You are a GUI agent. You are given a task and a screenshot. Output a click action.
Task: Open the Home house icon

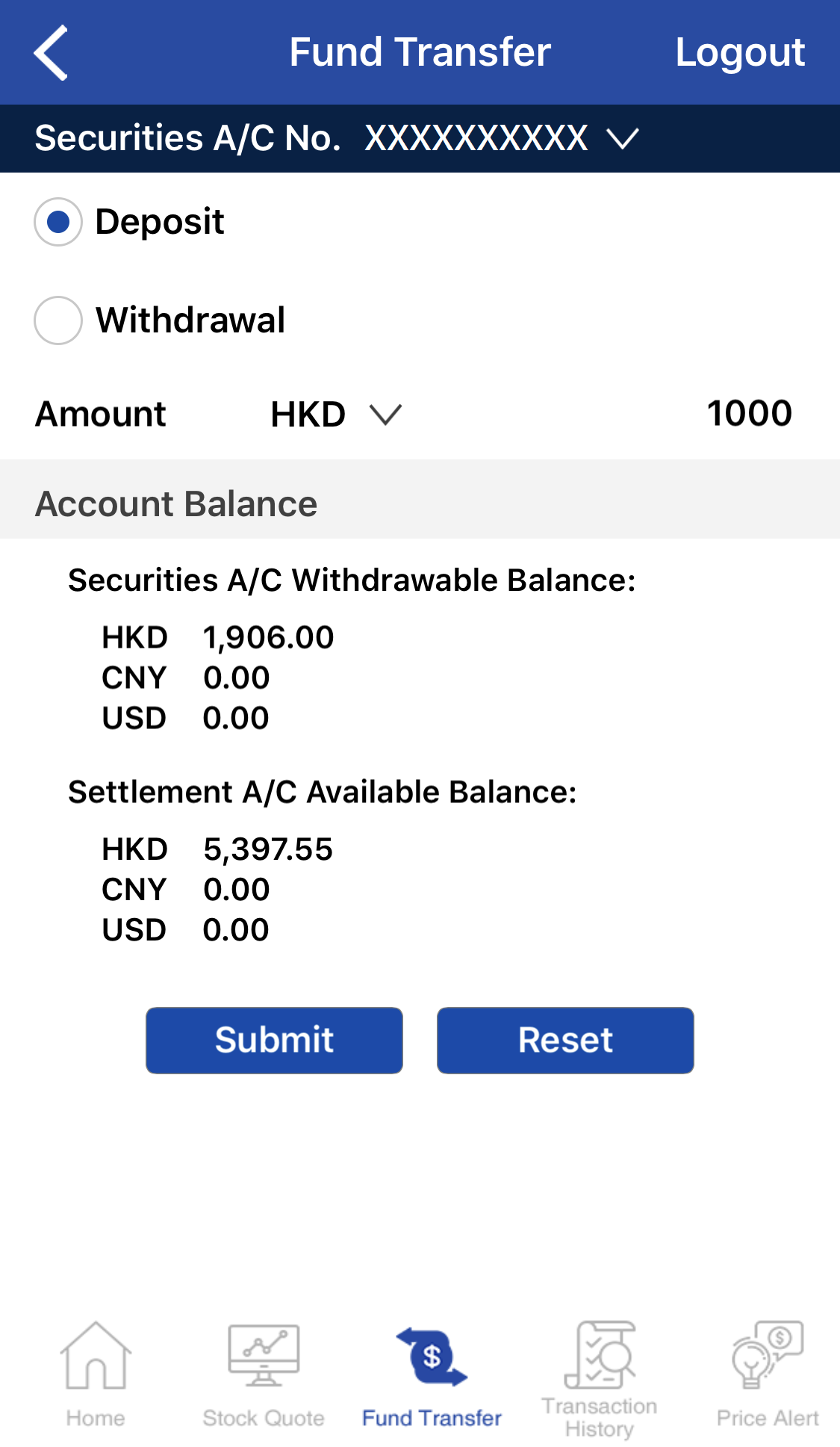point(96,1355)
